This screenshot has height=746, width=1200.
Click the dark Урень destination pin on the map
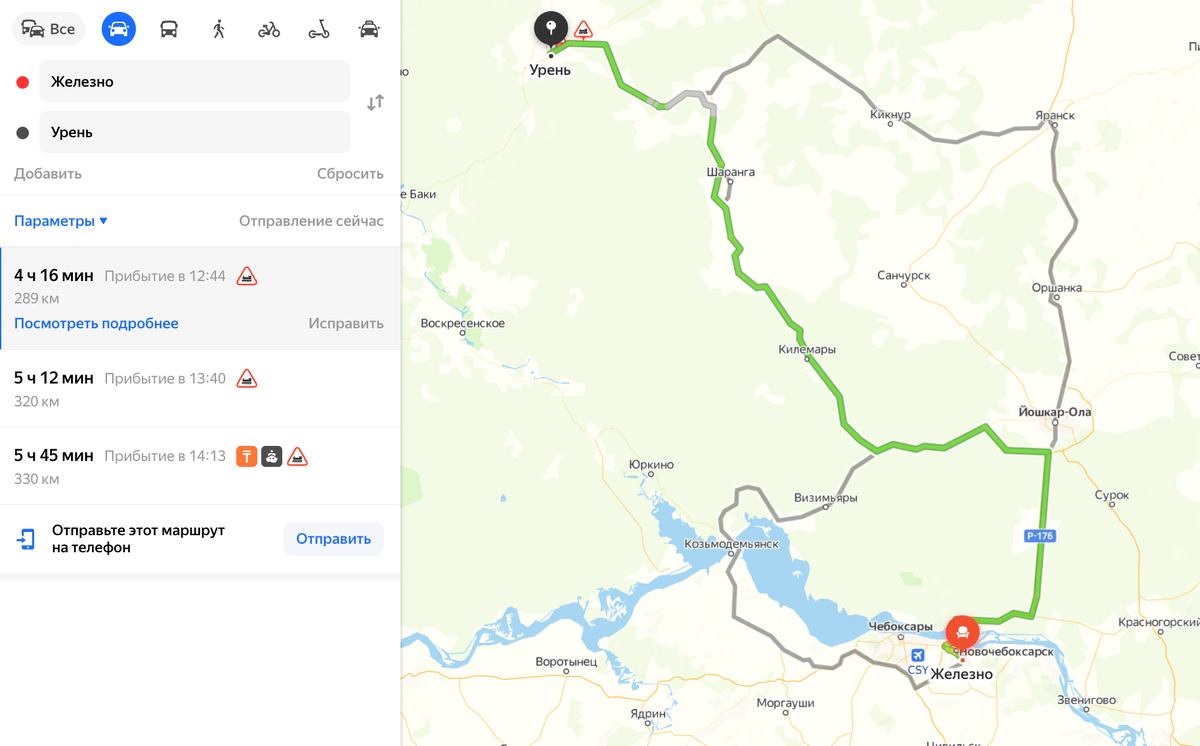point(550,28)
